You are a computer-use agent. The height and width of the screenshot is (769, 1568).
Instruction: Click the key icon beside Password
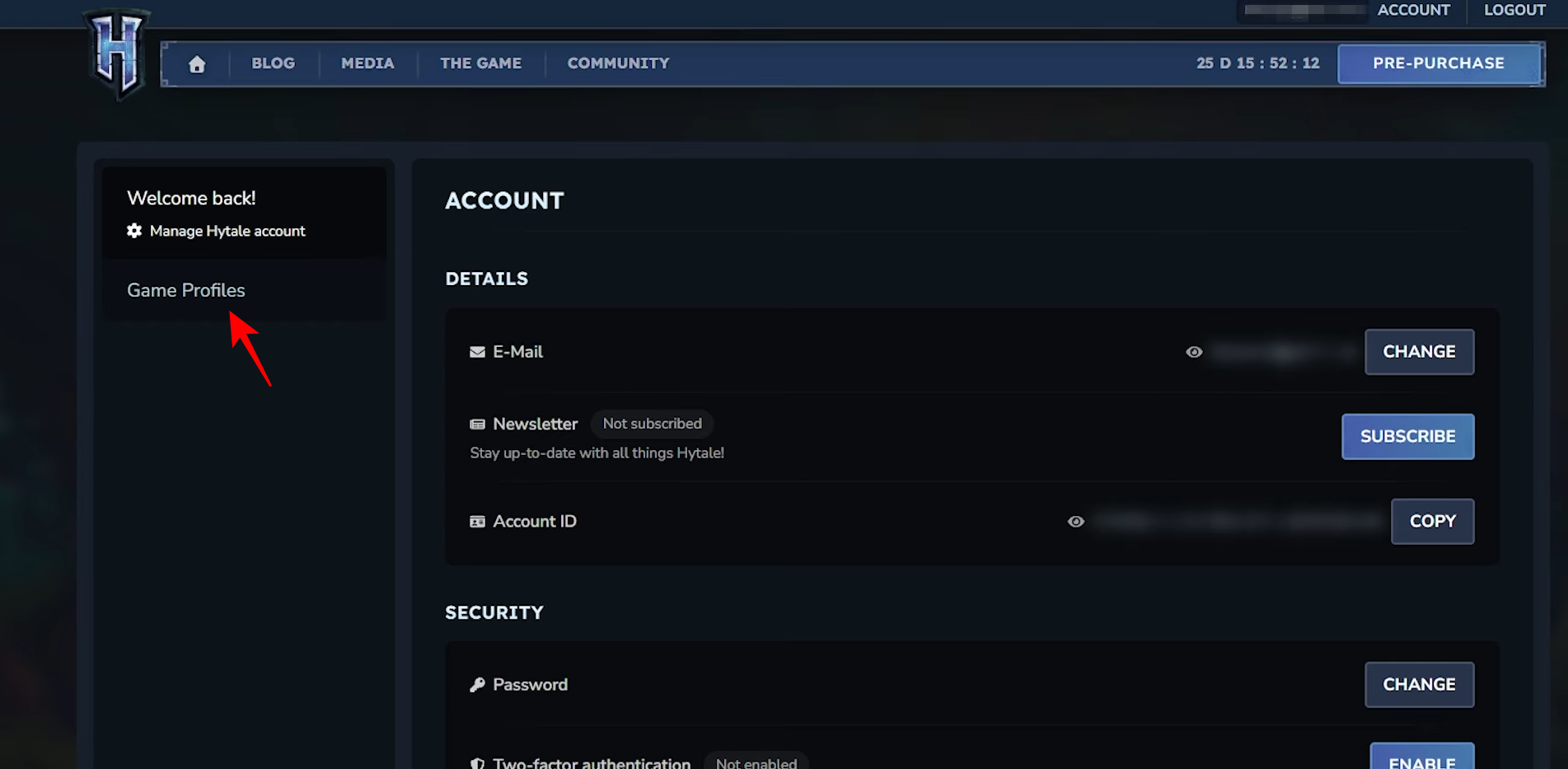(x=477, y=685)
